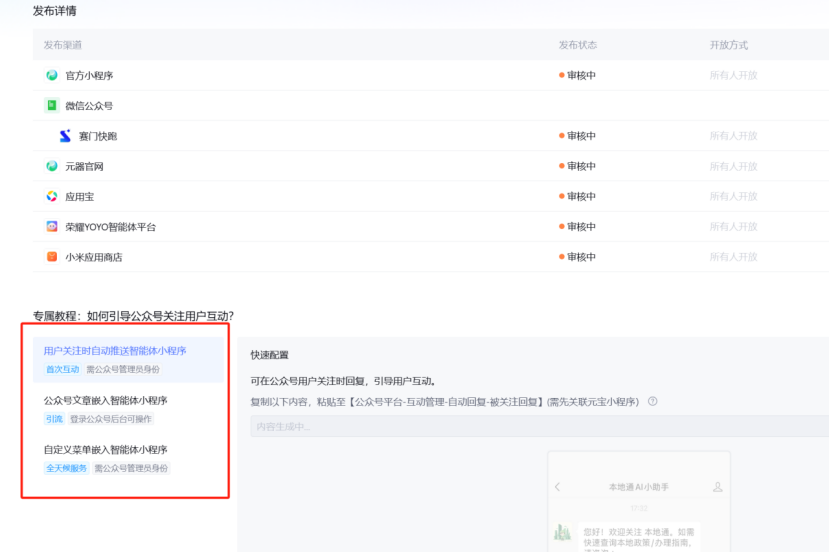Click 审核中 status for 应用宝

[x=577, y=196]
